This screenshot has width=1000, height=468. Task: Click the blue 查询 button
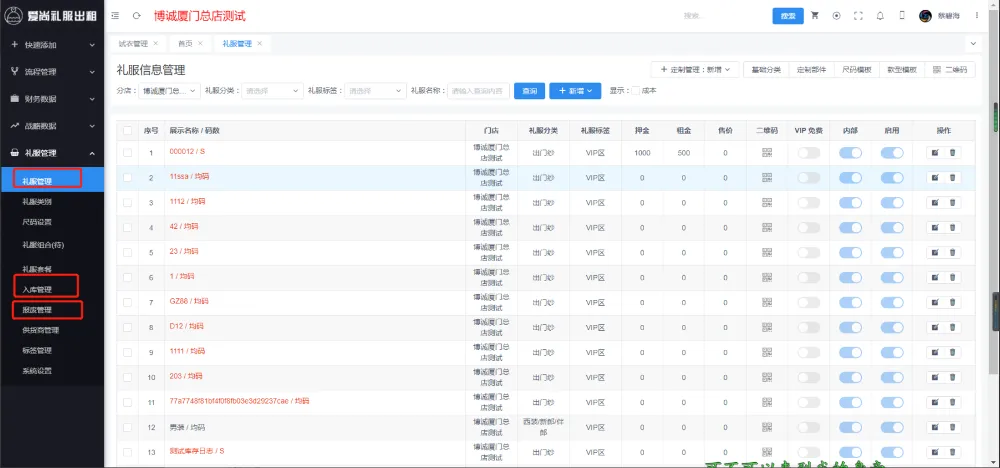pos(529,90)
